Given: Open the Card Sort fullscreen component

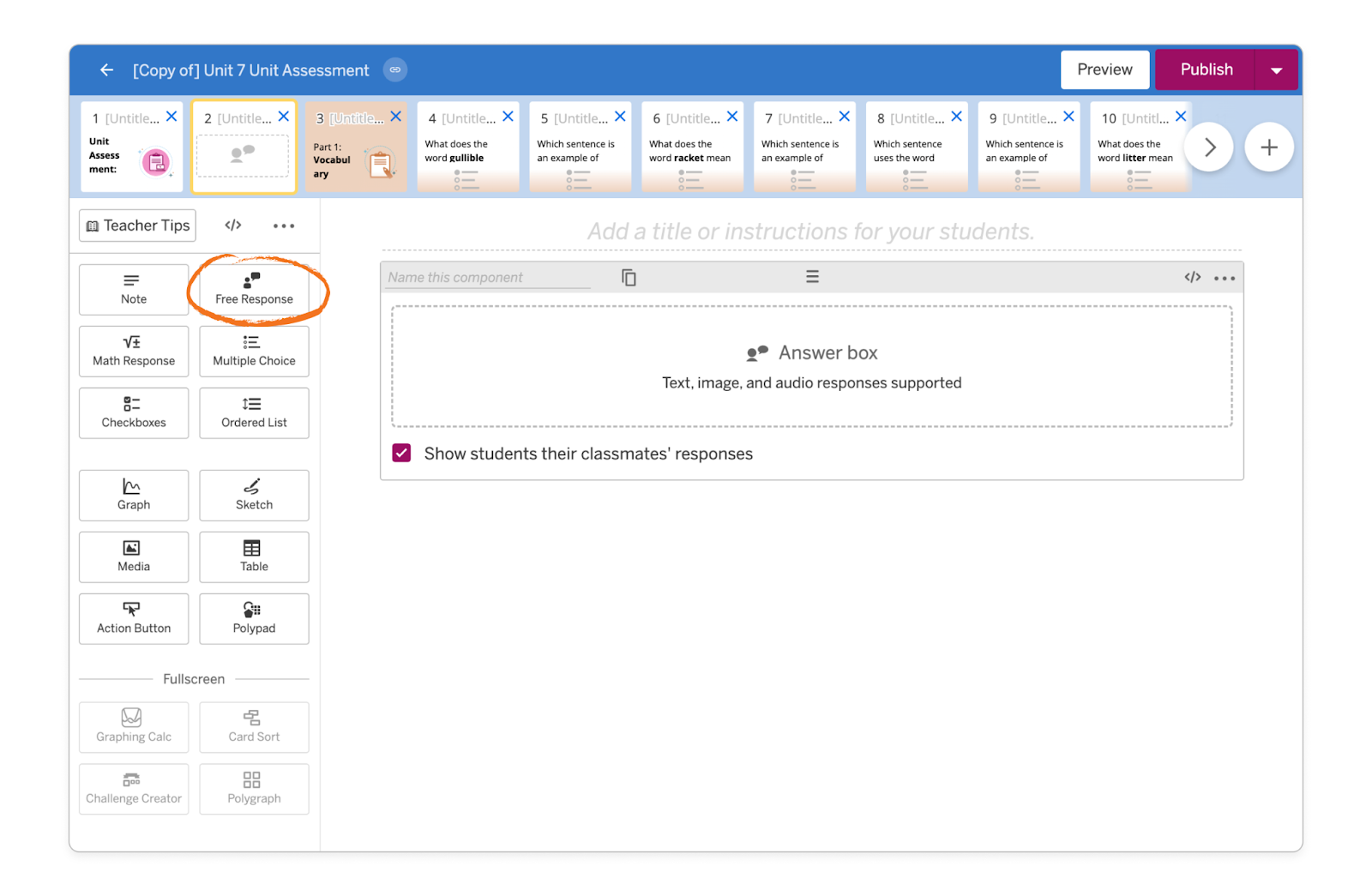Looking at the screenshot, I should coord(253,727).
